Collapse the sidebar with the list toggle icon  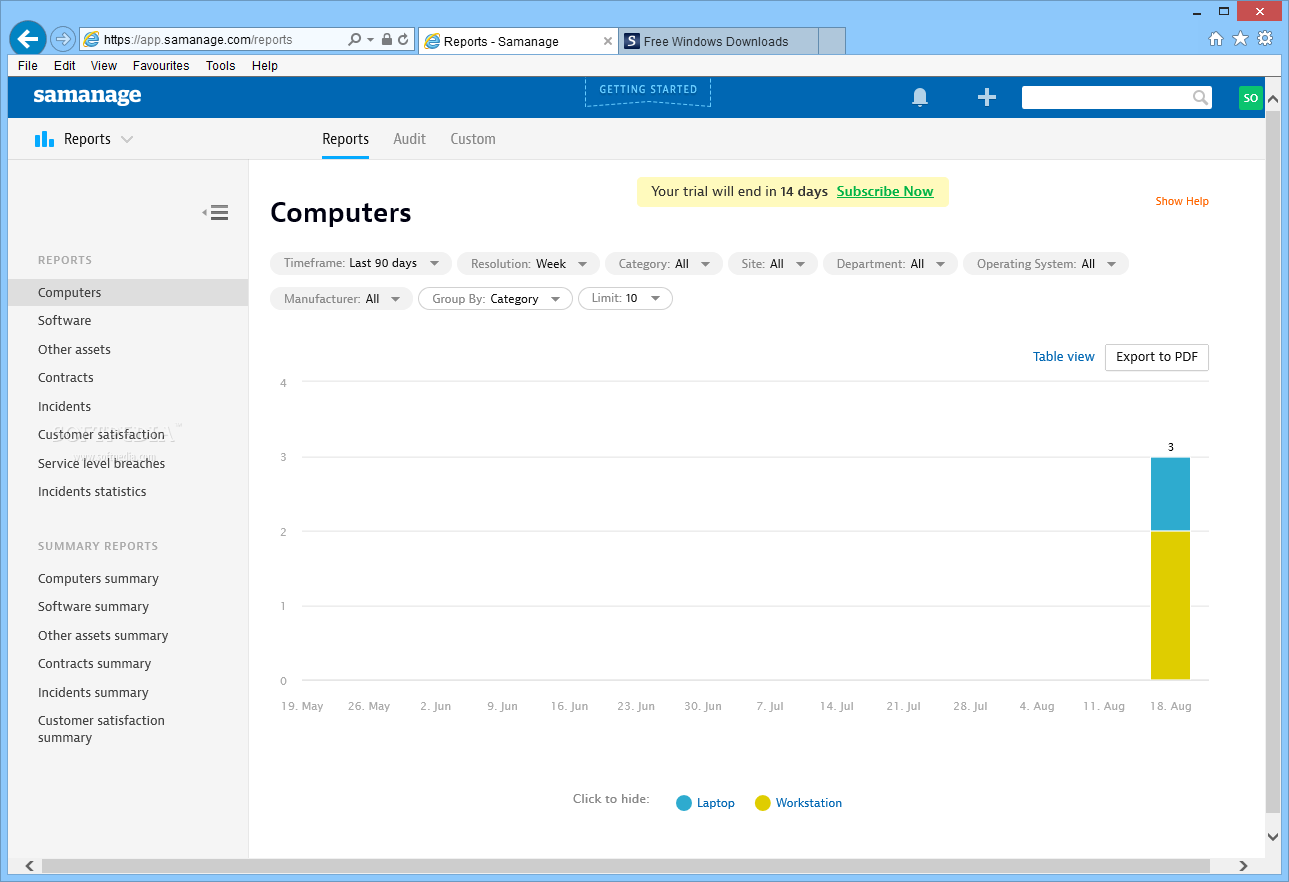[215, 212]
